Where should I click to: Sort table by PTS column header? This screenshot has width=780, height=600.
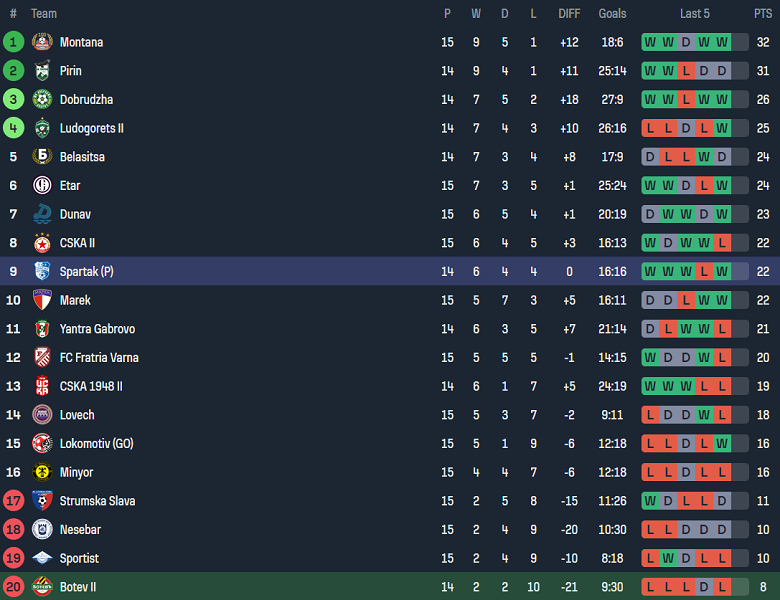(763, 14)
